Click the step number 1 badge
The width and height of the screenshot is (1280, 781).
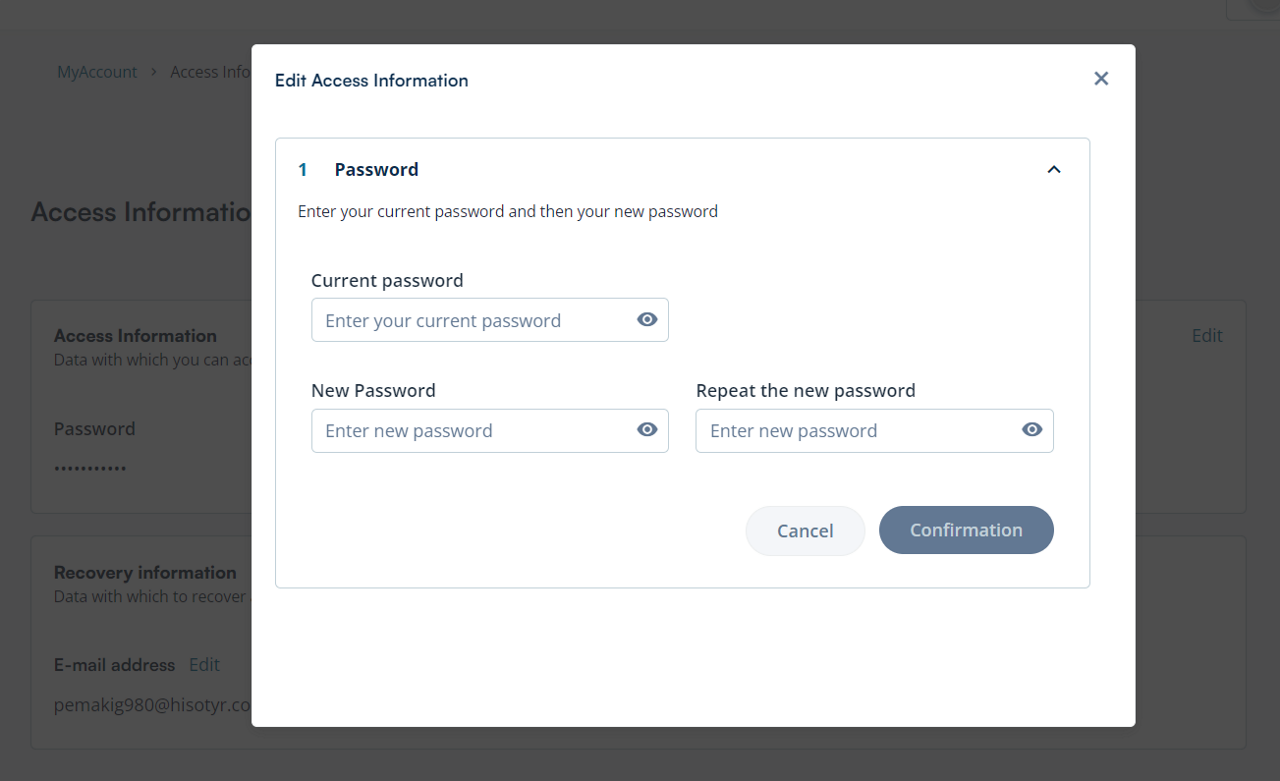[303, 170]
